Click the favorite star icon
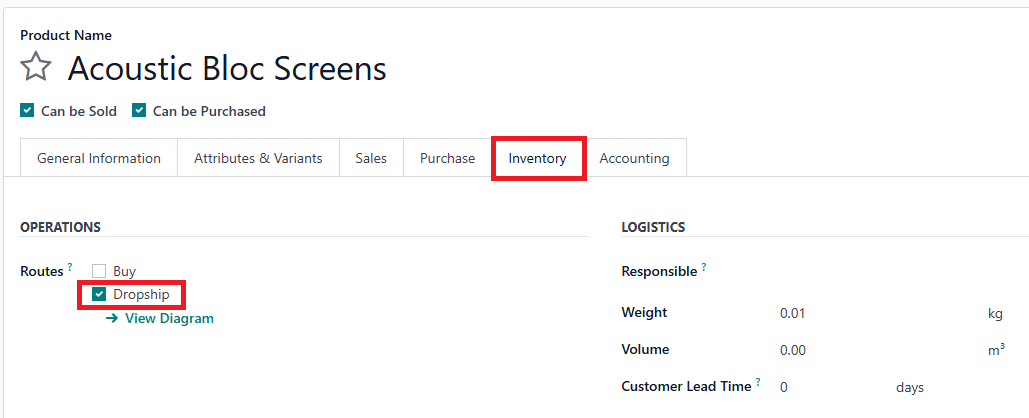 coord(36,68)
